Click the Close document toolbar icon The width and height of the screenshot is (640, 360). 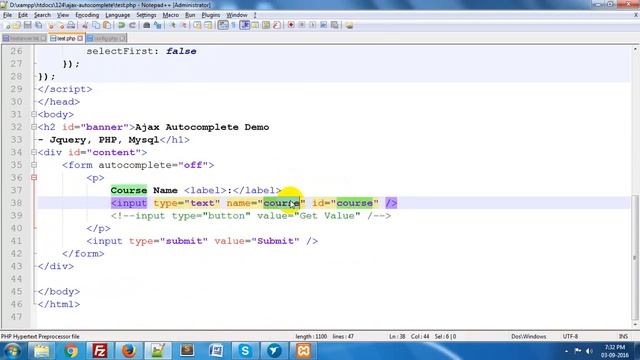(x=51, y=25)
